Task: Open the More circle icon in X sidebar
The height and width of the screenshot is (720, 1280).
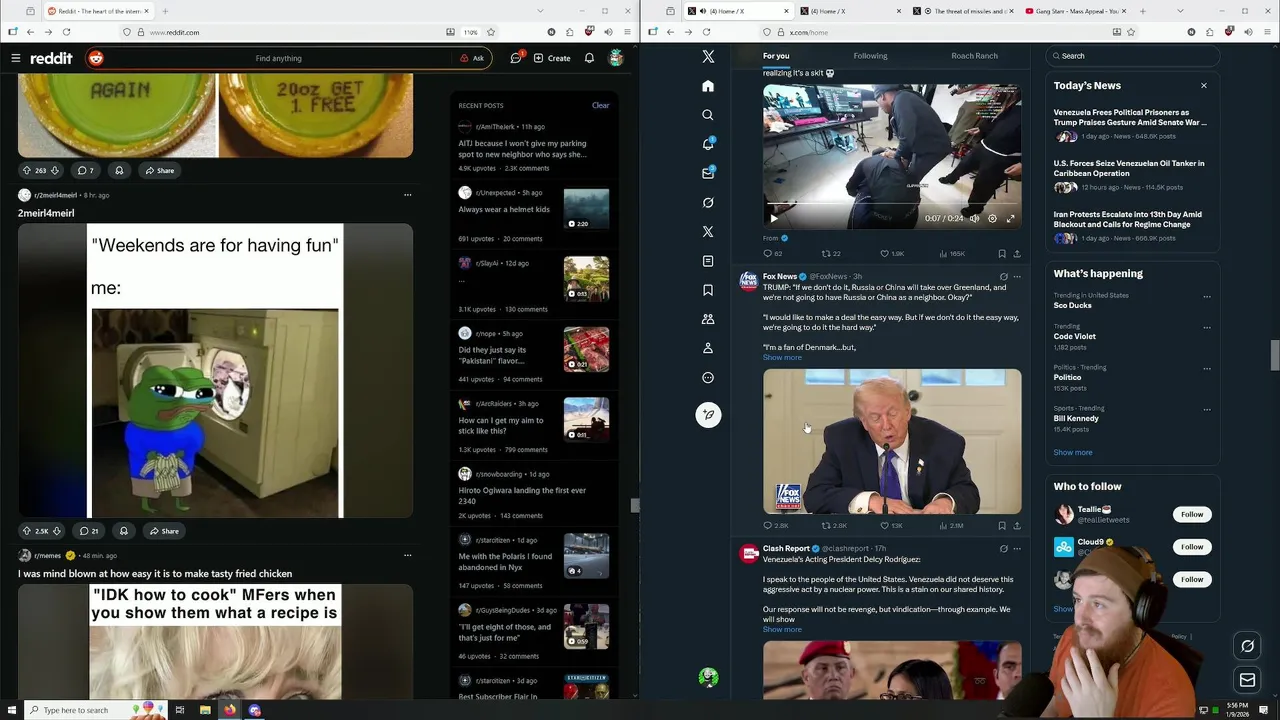Action: coord(708,378)
